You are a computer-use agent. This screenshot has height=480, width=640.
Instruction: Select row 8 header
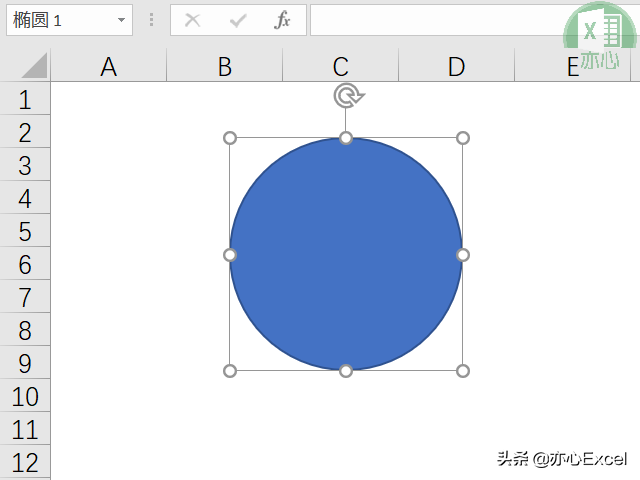point(25,330)
